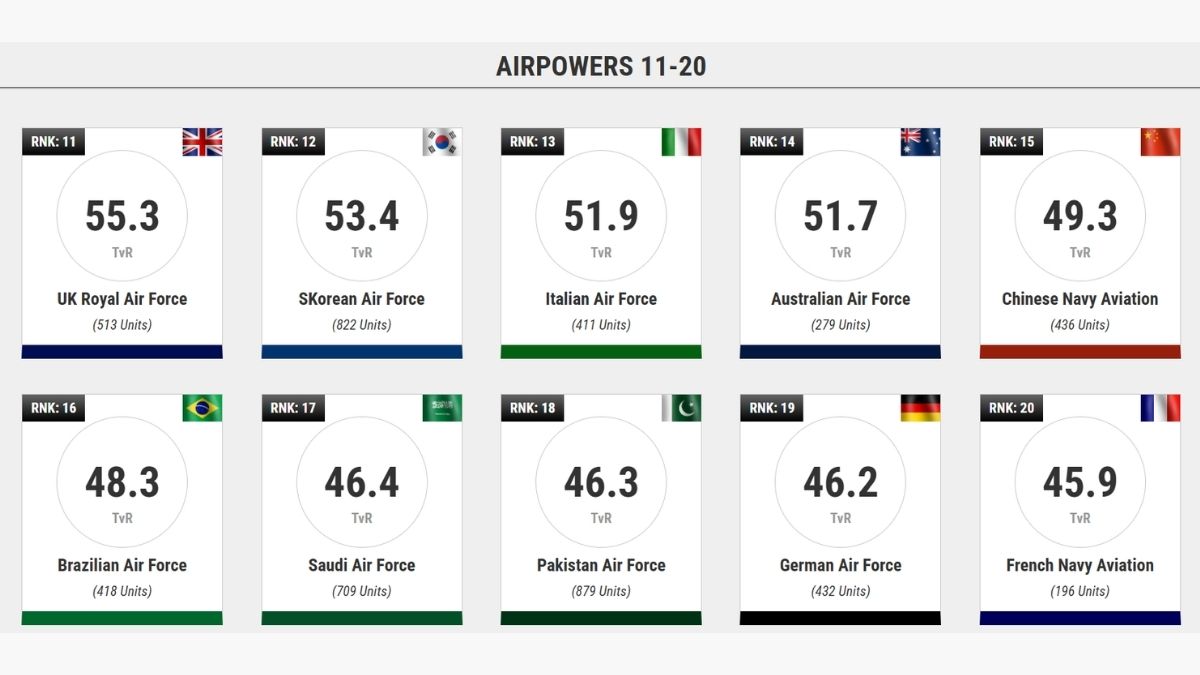This screenshot has width=1200, height=675.
Task: Open the SKorean Air Force link
Action: tap(362, 299)
